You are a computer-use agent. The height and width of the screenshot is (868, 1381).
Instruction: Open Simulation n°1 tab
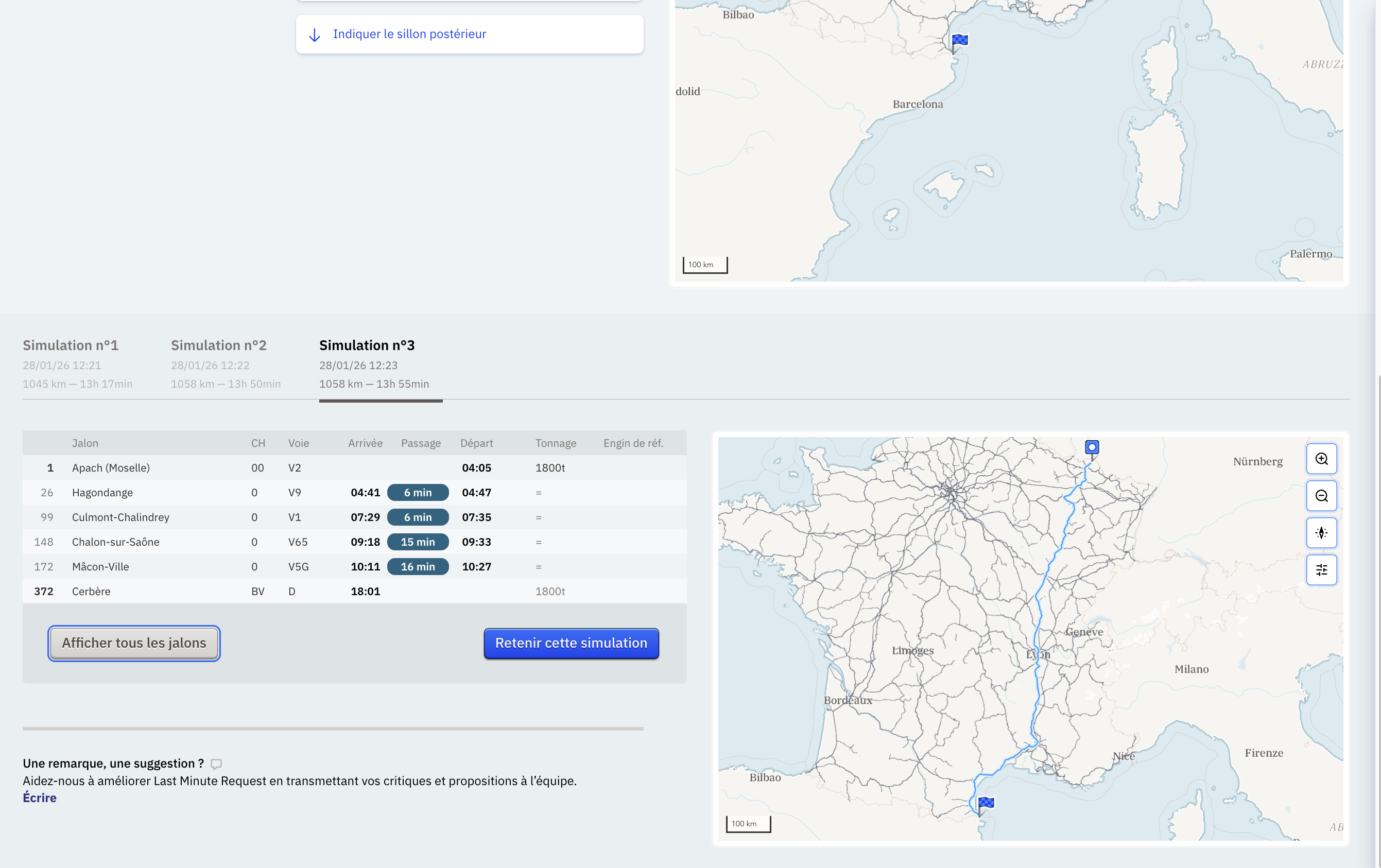(x=77, y=363)
